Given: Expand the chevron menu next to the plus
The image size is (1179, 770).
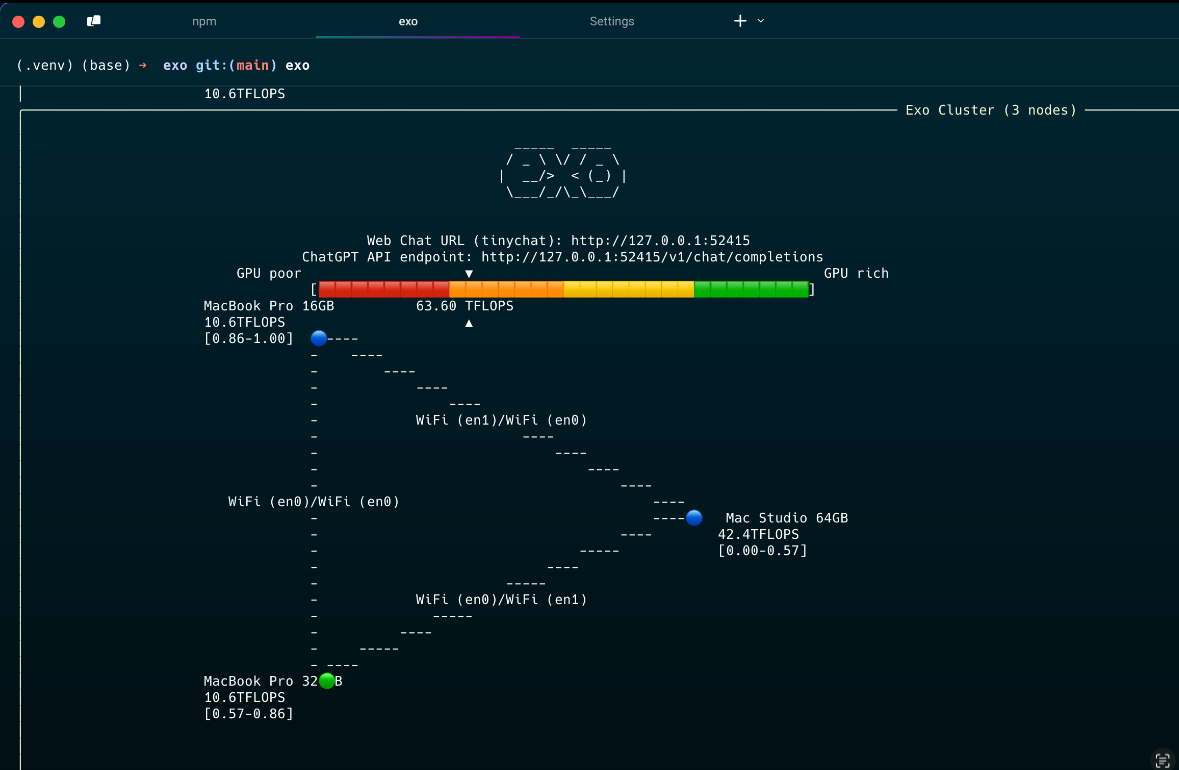Looking at the screenshot, I should [x=761, y=21].
